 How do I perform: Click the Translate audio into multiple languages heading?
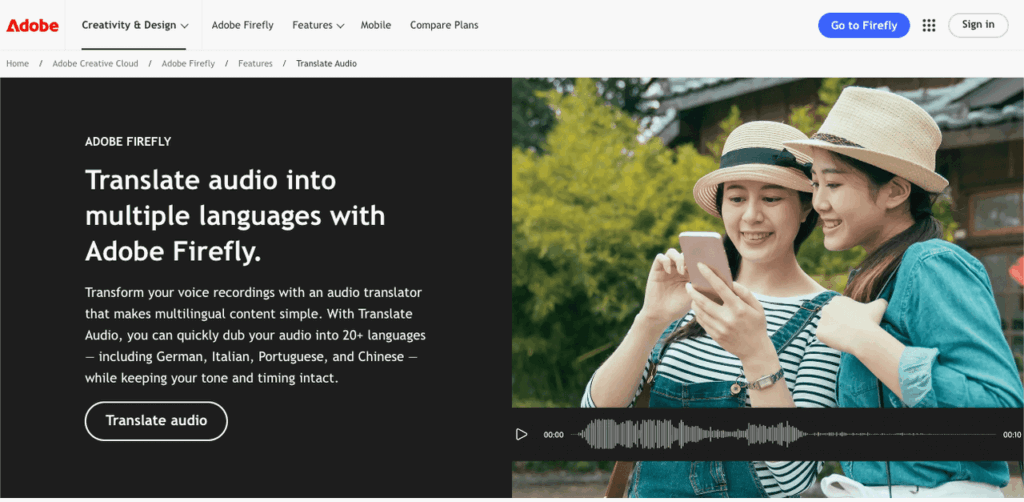pyautogui.click(x=235, y=216)
